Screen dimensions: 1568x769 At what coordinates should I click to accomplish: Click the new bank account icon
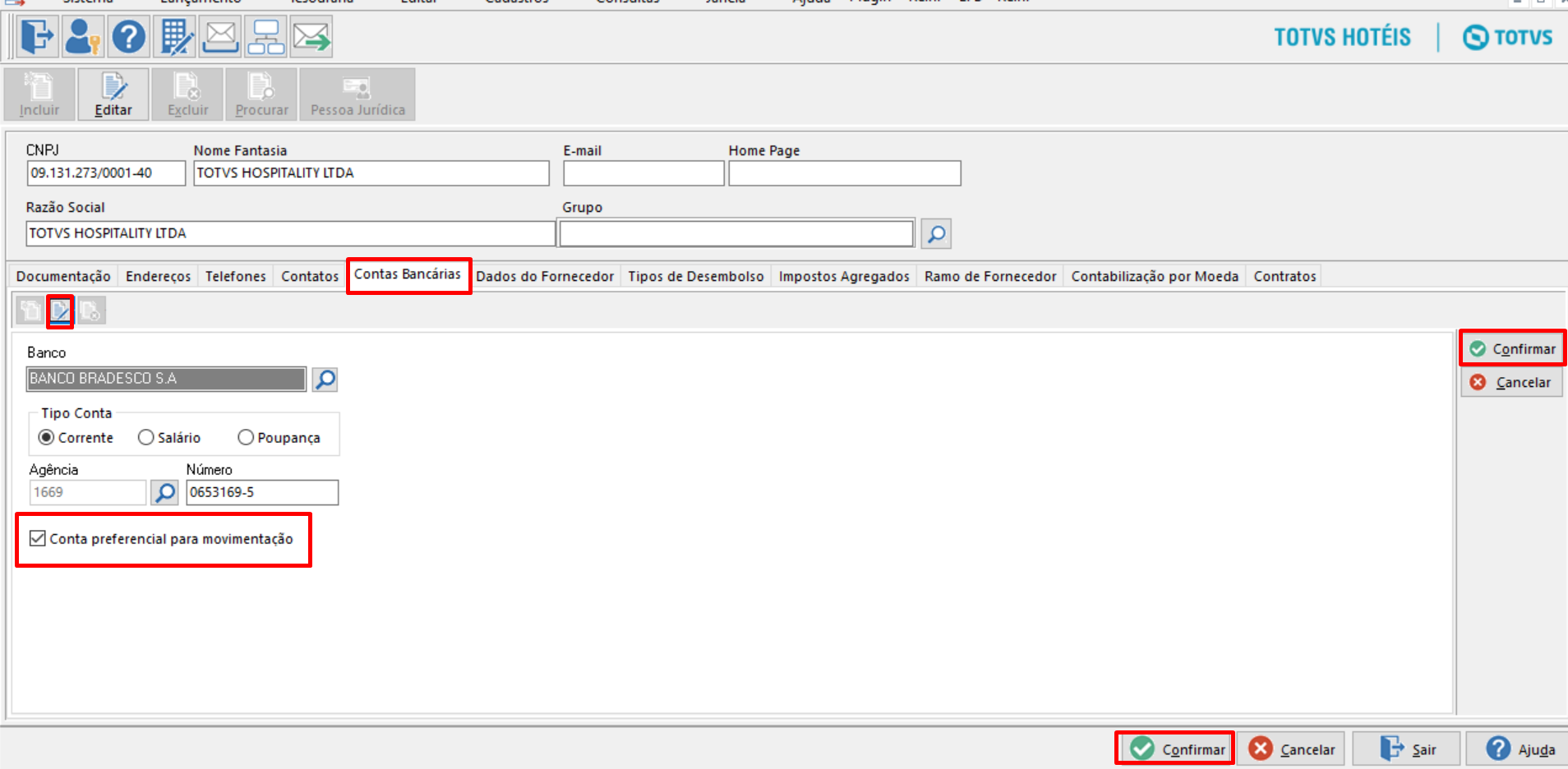[x=30, y=311]
